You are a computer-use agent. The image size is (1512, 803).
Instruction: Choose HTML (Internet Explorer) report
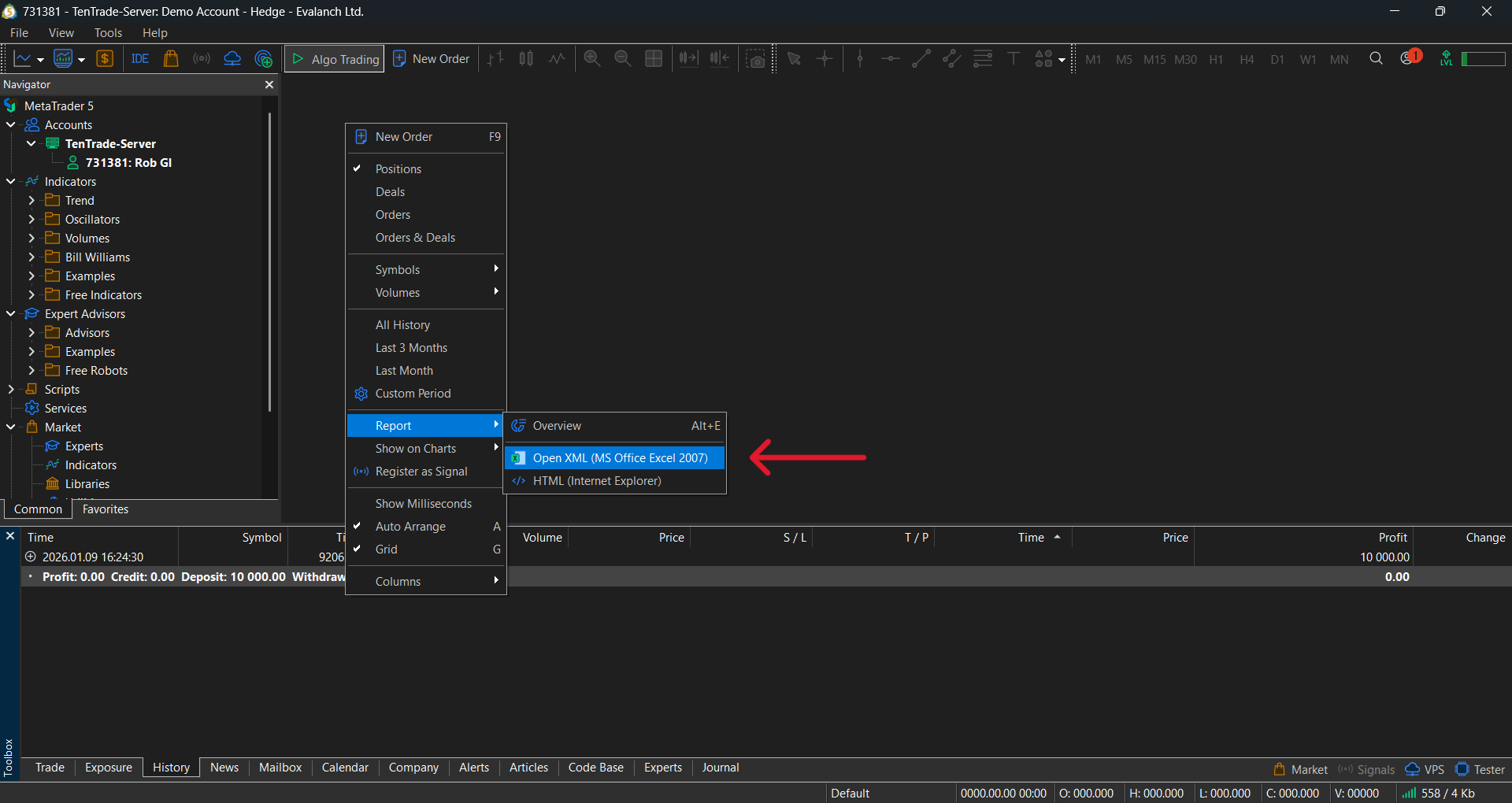point(615,481)
